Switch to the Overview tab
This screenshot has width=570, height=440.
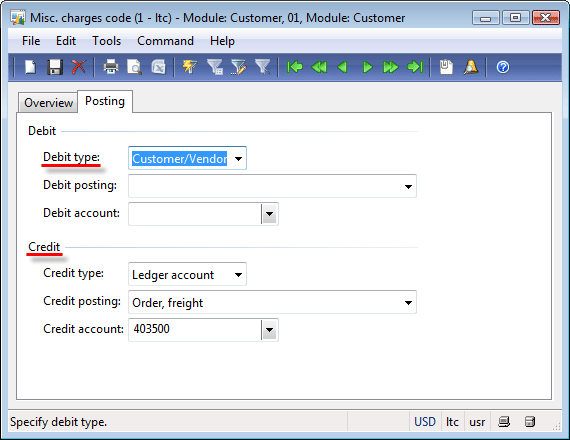coord(48,103)
